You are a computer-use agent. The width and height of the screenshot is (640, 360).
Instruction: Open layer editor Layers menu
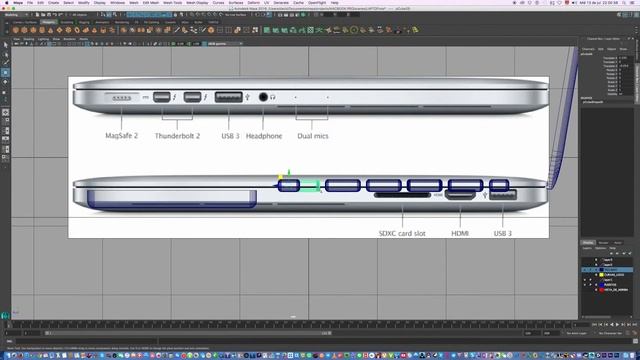pyautogui.click(x=587, y=248)
